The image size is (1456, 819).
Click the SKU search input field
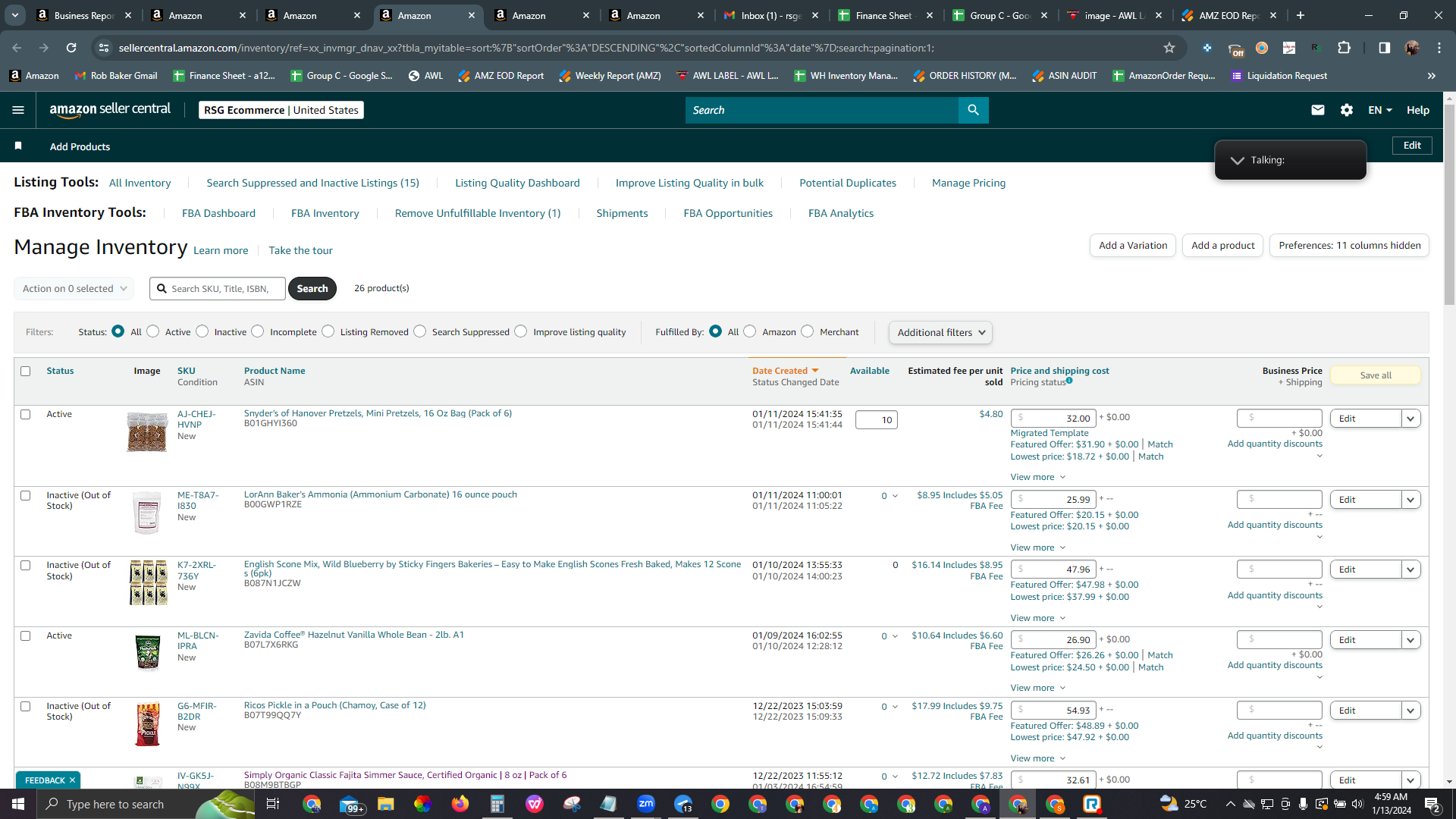[x=218, y=288]
